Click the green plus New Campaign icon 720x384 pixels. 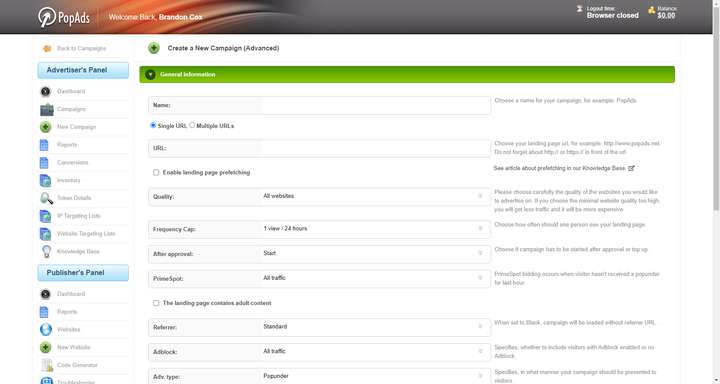[x=45, y=127]
